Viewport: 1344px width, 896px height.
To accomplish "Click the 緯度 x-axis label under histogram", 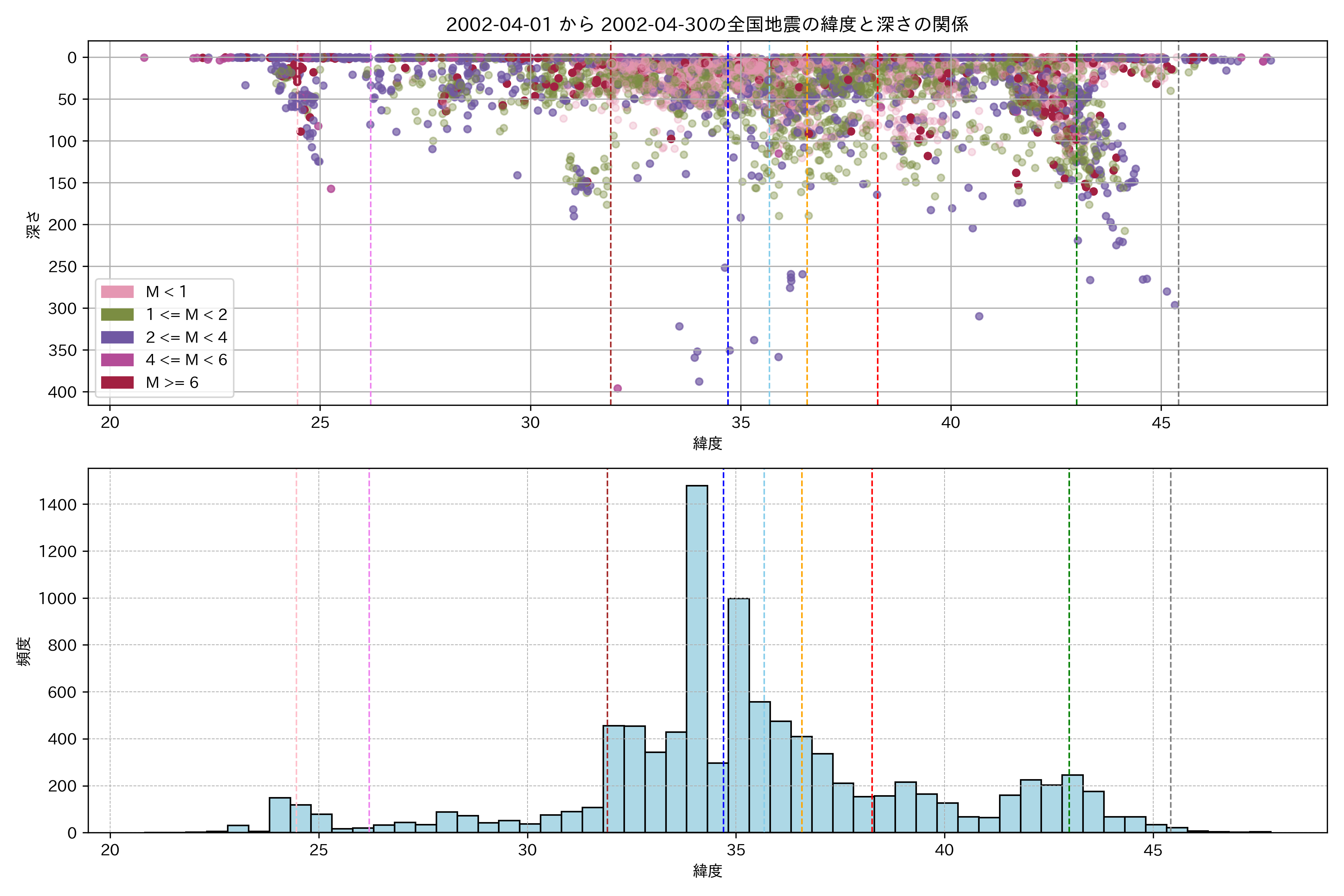I will pyautogui.click(x=707, y=871).
